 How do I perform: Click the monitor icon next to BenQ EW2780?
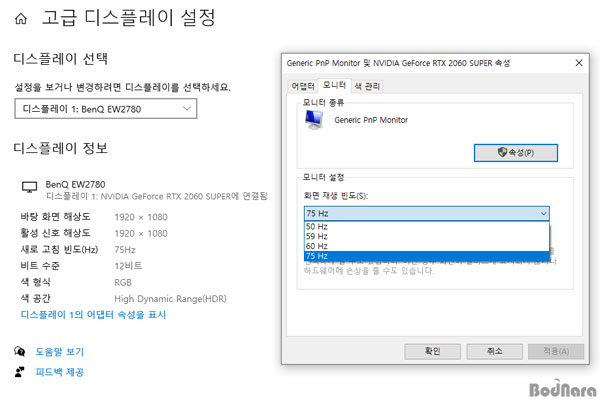[29, 187]
